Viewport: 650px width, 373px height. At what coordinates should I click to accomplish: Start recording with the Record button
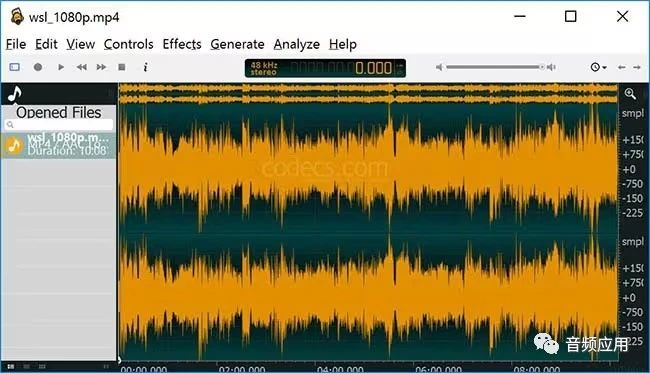(38, 67)
